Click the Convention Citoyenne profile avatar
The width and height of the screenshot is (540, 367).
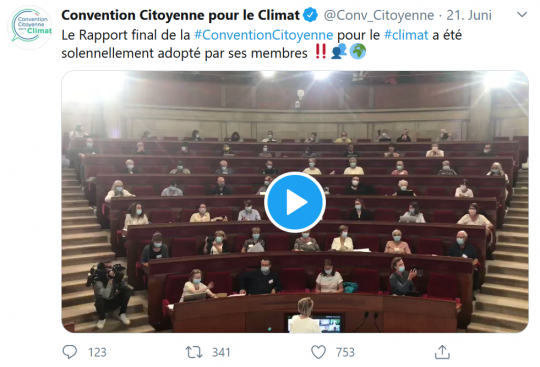click(30, 27)
